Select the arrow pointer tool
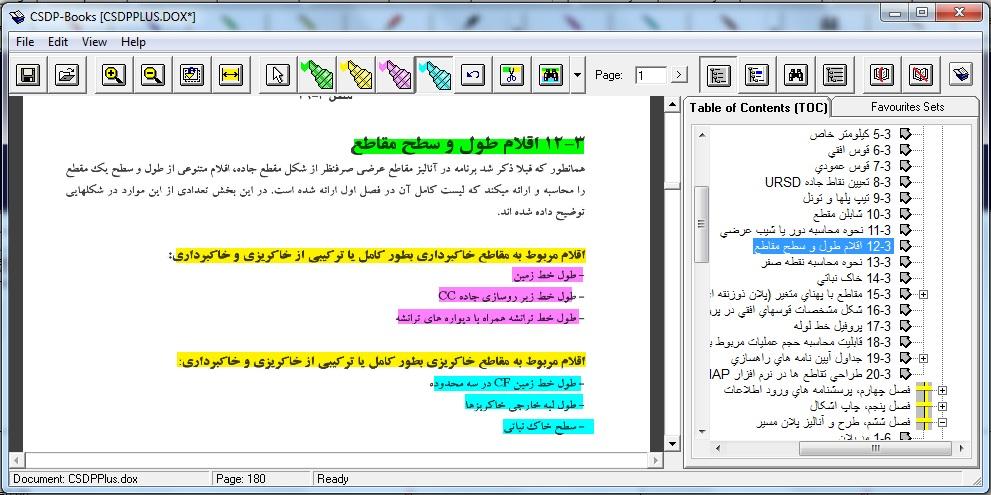991x495 pixels. pos(277,75)
